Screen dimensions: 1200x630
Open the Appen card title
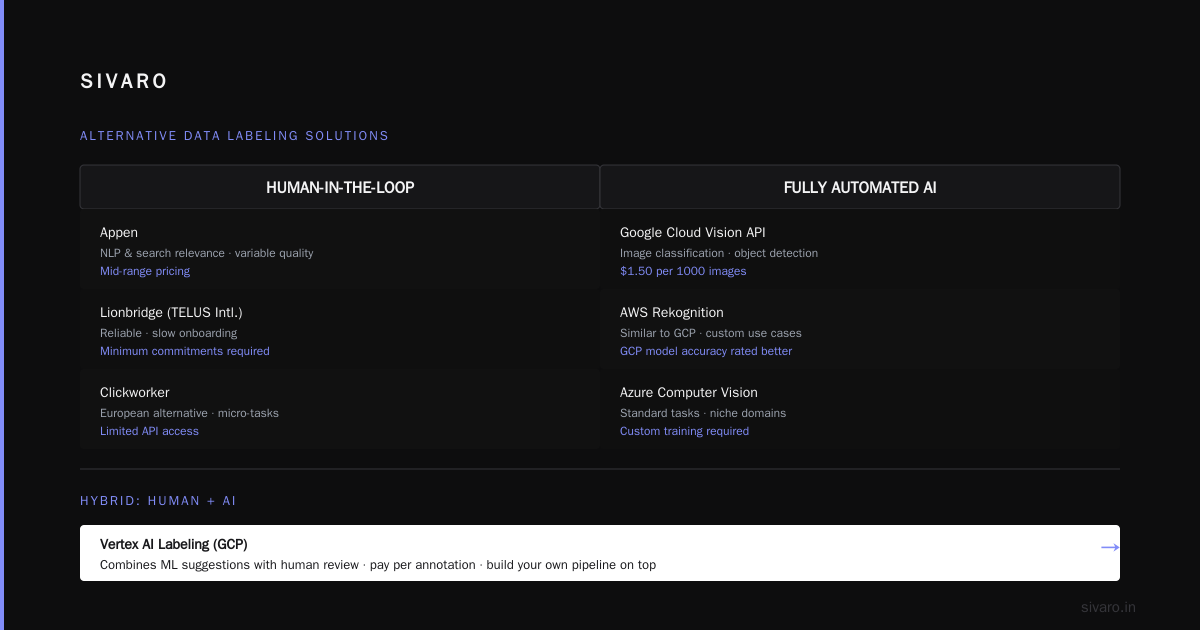[119, 233]
